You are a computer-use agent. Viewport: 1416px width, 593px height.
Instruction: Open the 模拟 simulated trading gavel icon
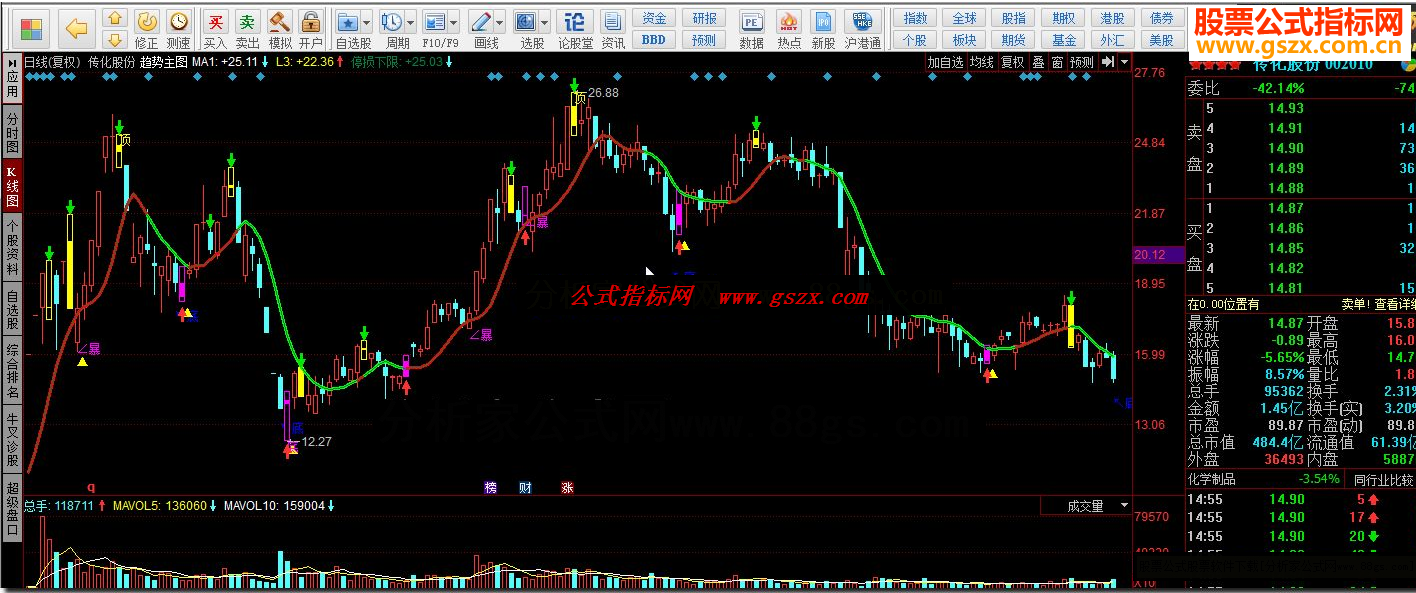pos(280,28)
